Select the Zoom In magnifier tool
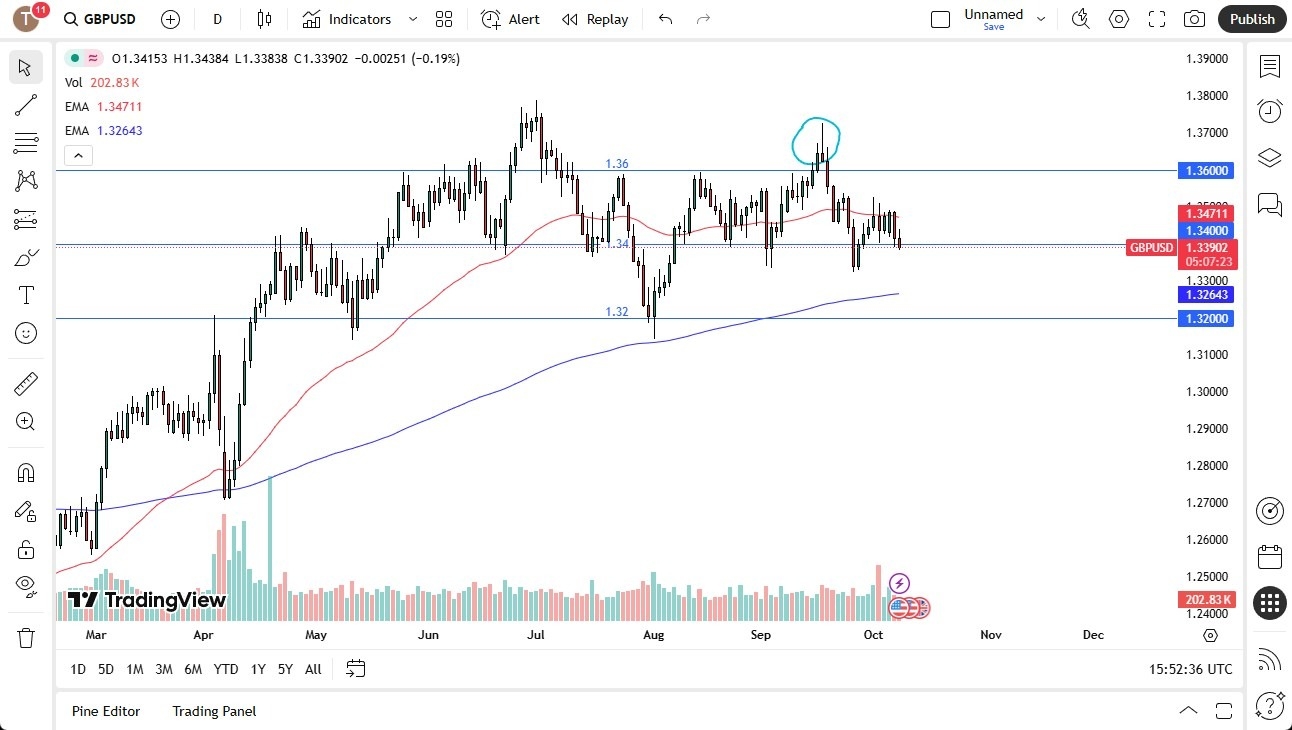This screenshot has height=730, width=1292. click(x=26, y=421)
